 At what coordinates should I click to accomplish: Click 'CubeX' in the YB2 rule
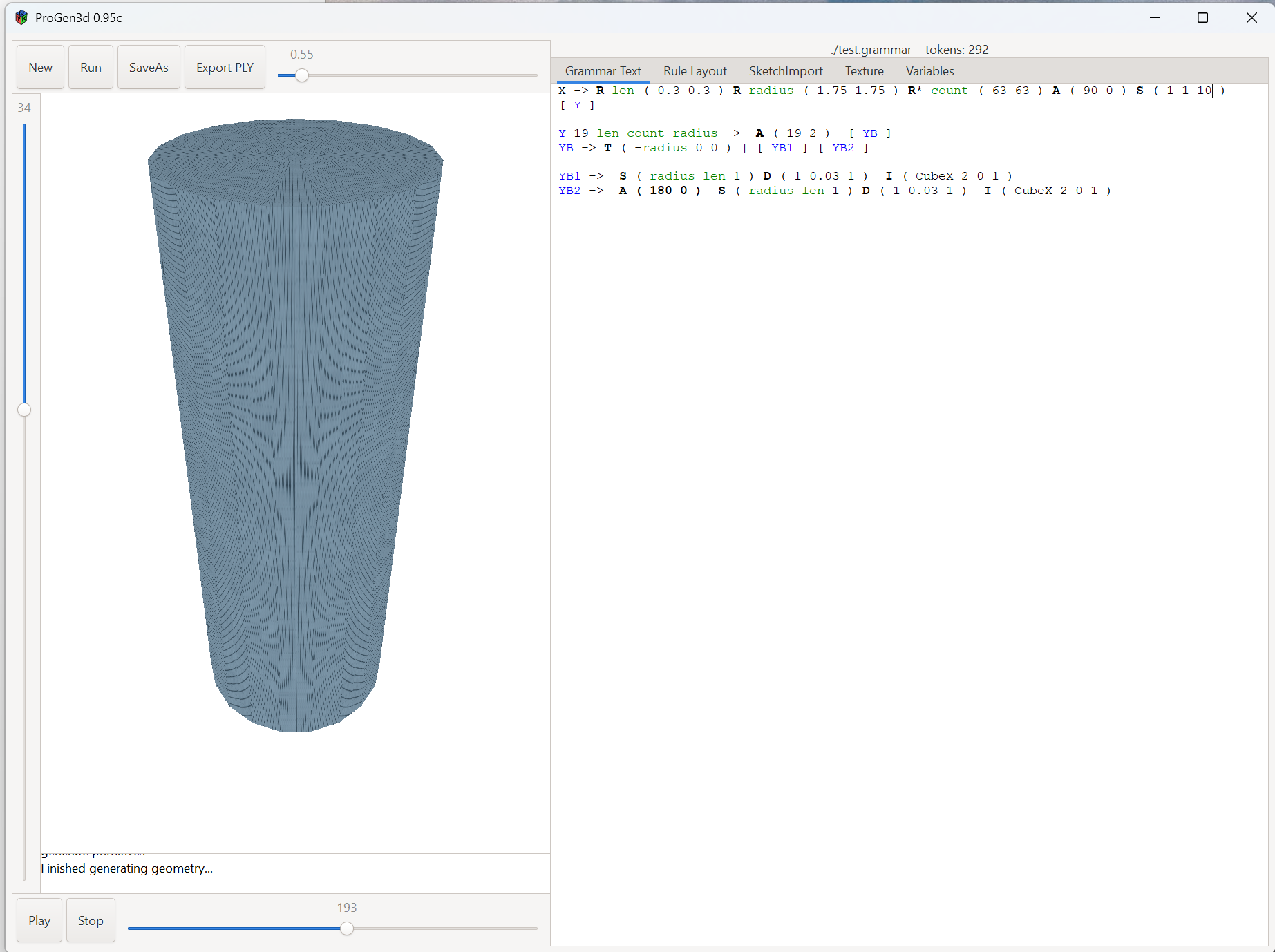(x=1033, y=191)
